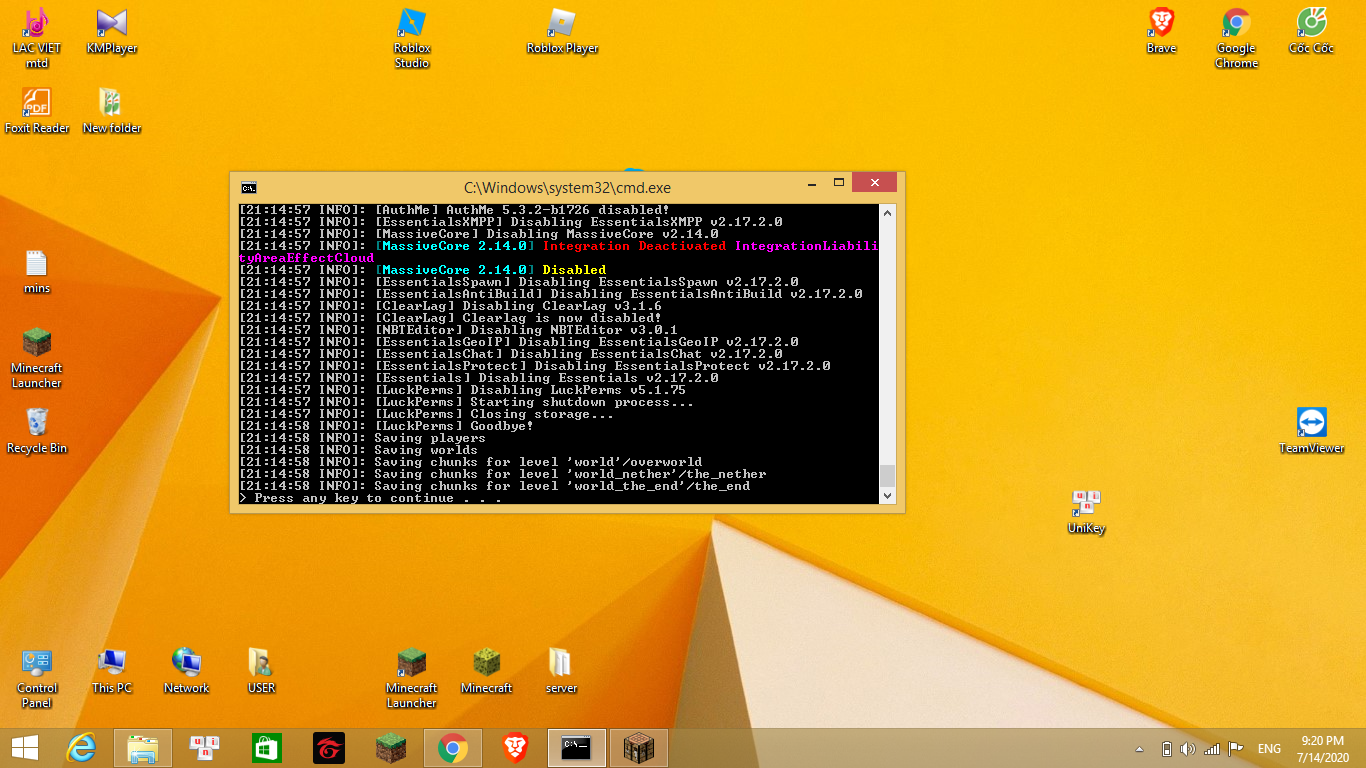Viewport: 1366px width, 768px height.
Task: Show hidden system tray icons
Action: [1139, 749]
